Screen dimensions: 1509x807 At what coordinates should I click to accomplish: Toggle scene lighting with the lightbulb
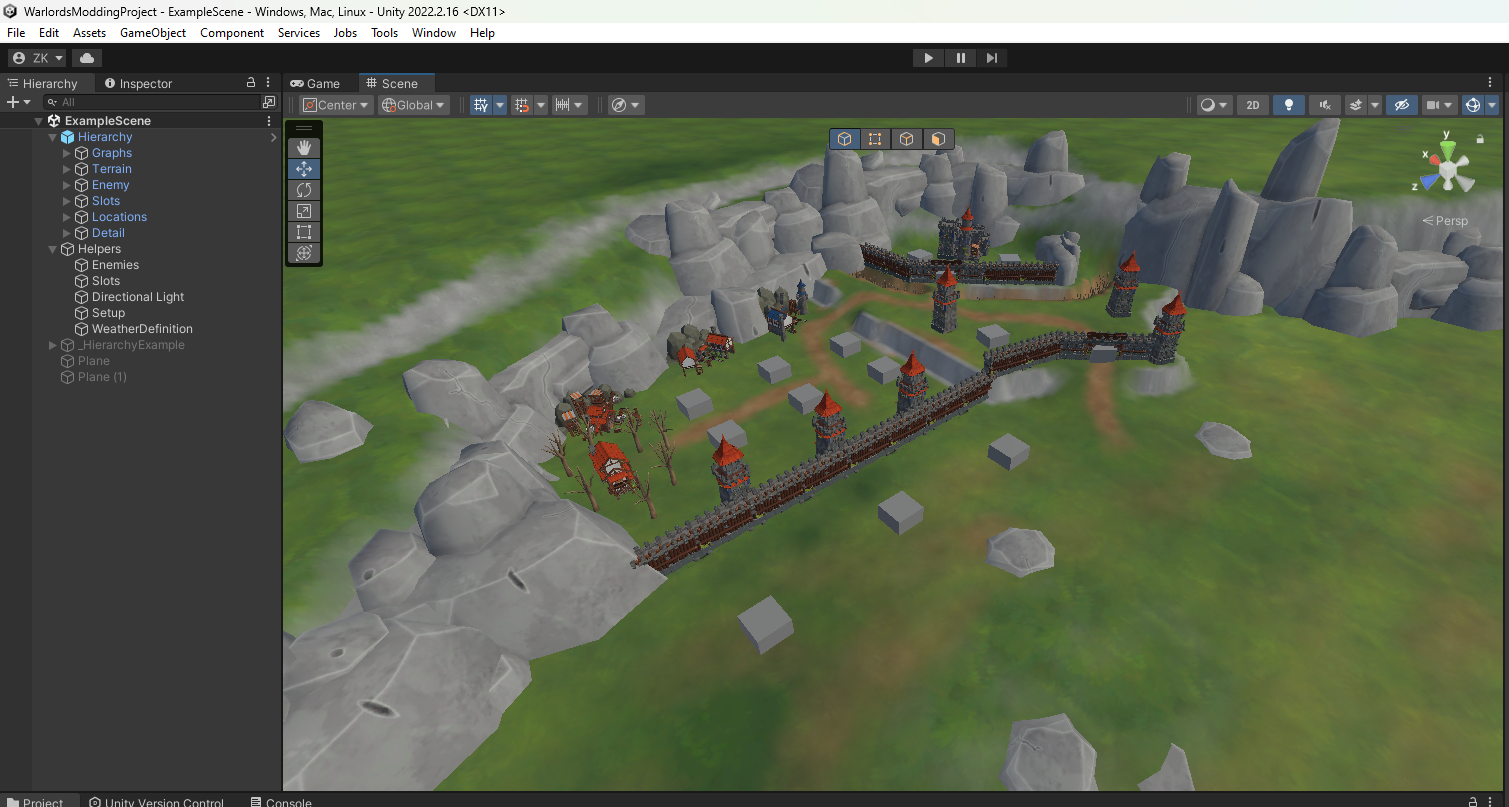[x=1289, y=105]
